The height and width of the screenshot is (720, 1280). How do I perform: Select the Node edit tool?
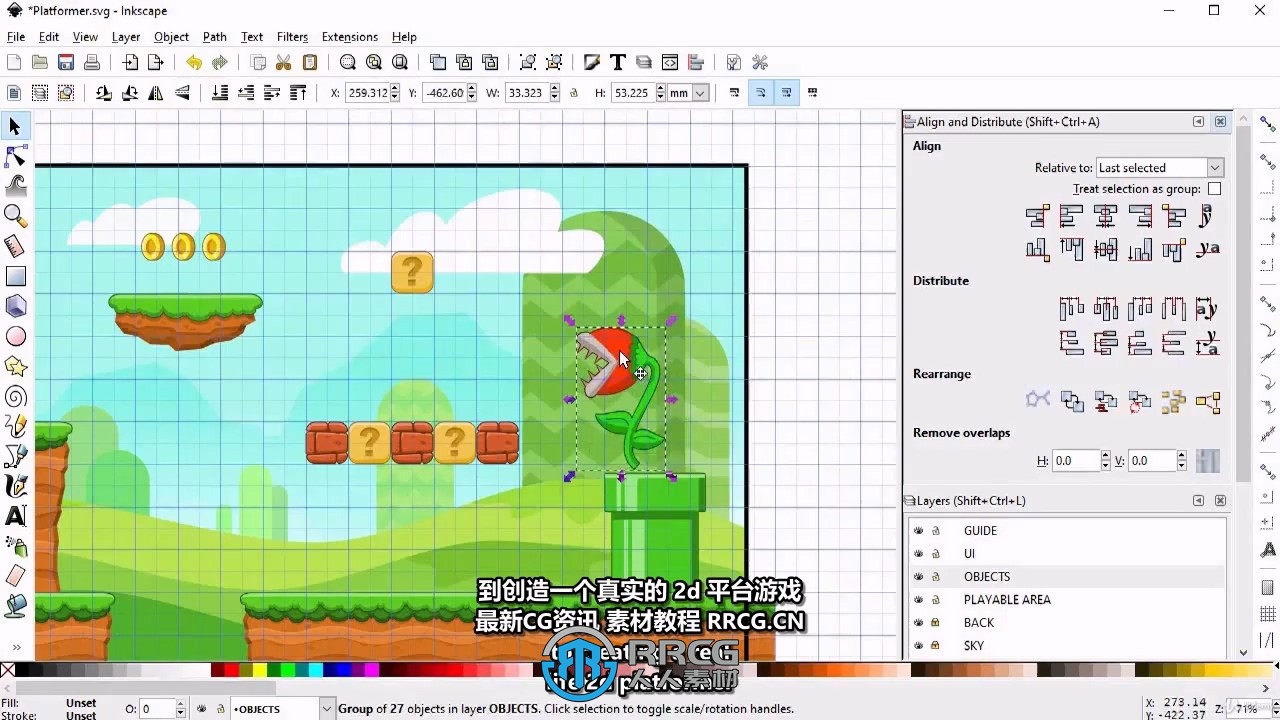click(15, 157)
